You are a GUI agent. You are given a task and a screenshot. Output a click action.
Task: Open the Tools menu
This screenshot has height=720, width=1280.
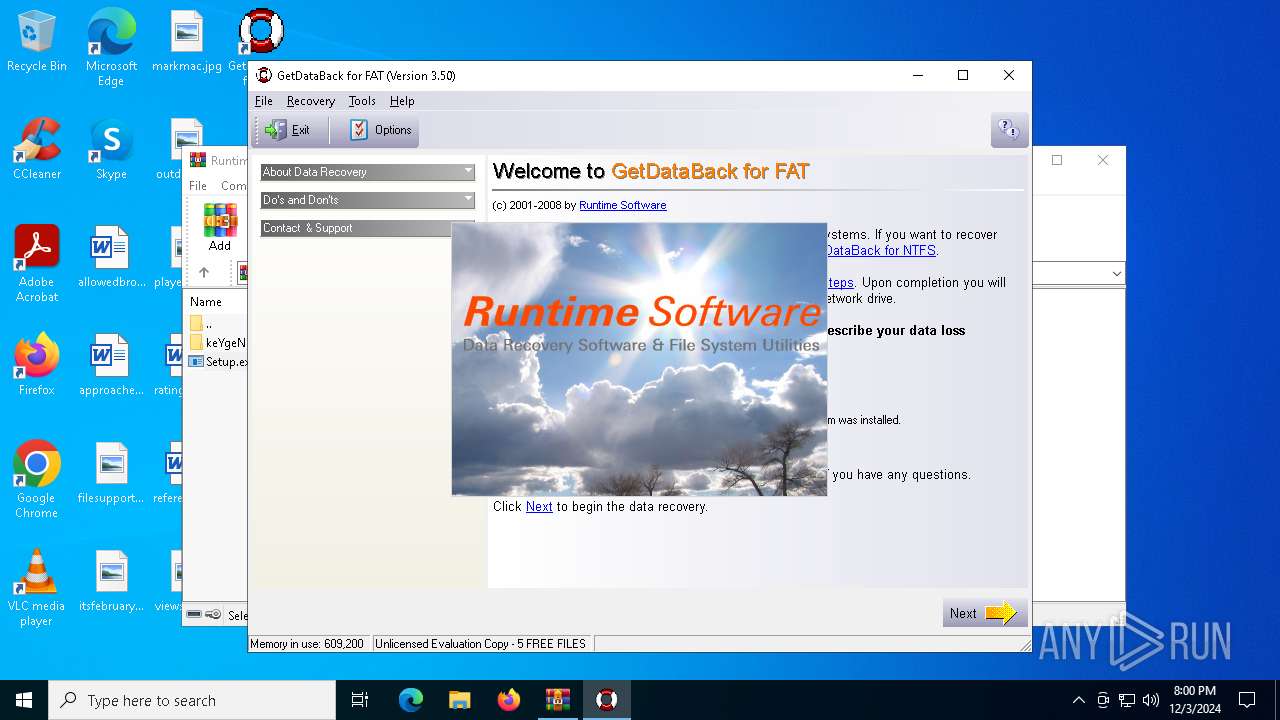pos(362,101)
